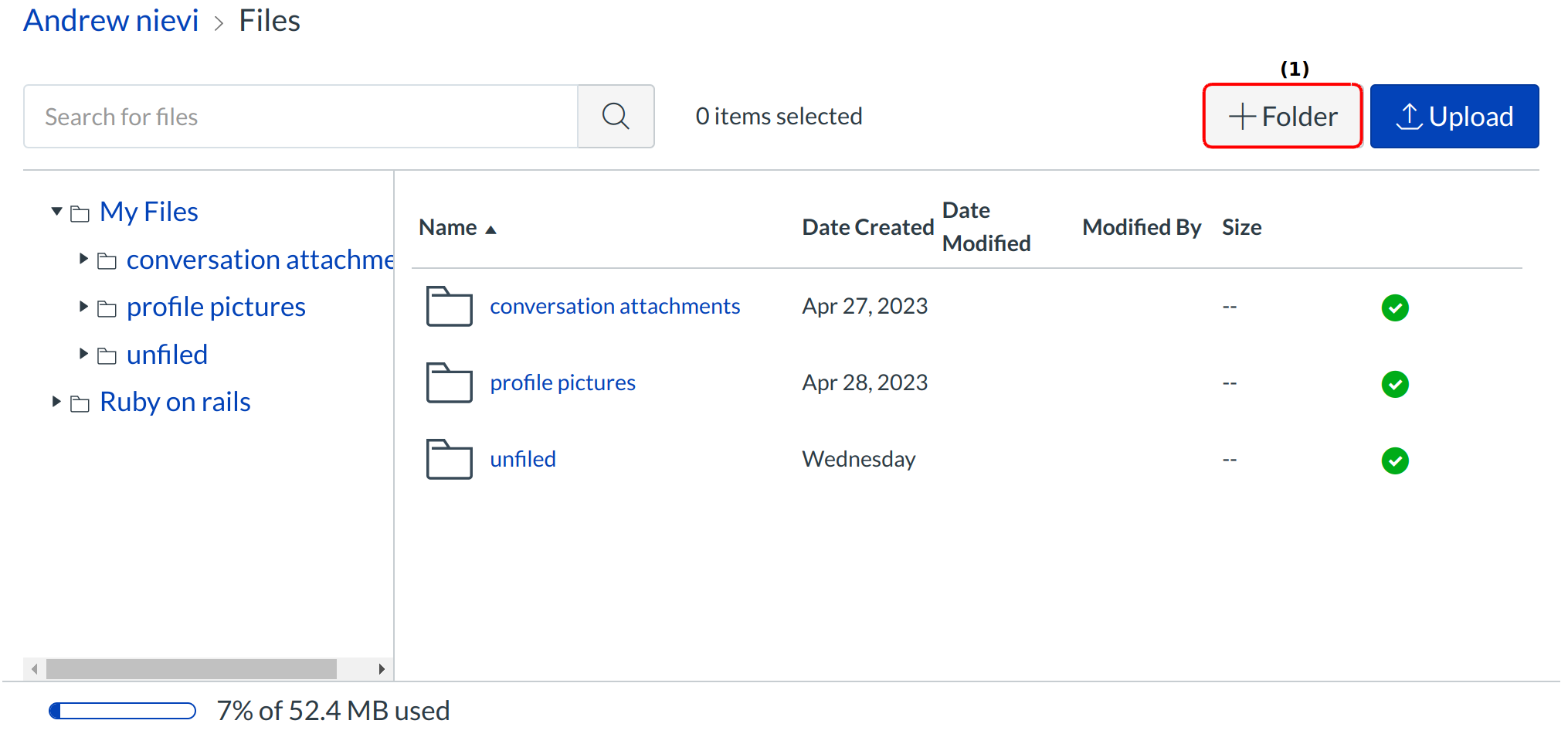Expand the unfiled folder tree arrow
1568x751 pixels.
pyautogui.click(x=83, y=354)
